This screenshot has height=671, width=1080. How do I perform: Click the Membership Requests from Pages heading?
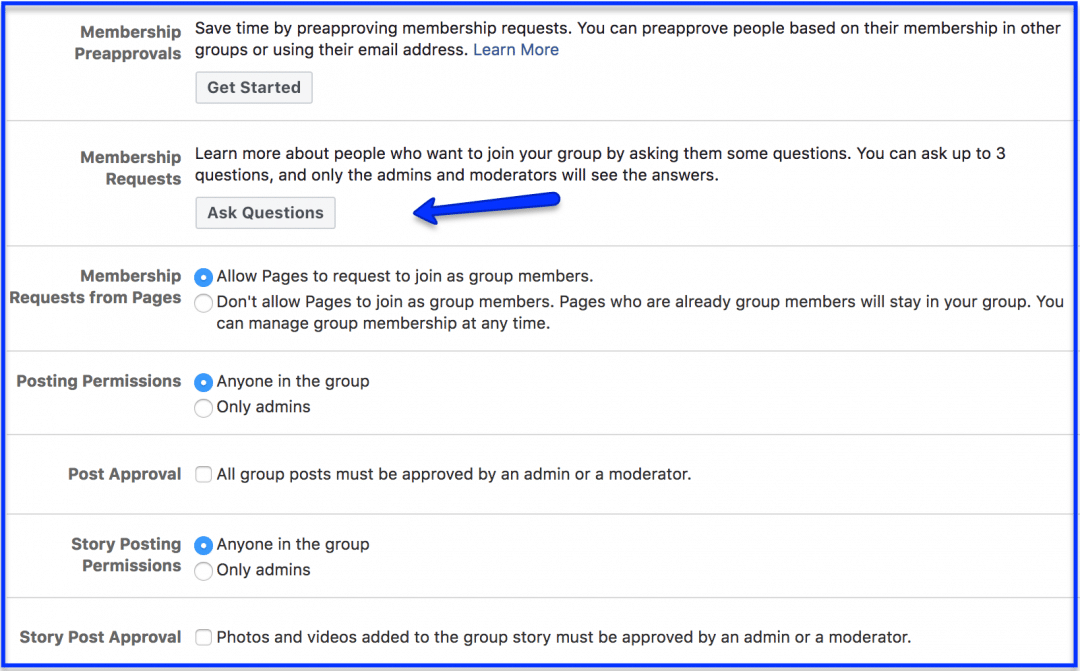point(95,286)
